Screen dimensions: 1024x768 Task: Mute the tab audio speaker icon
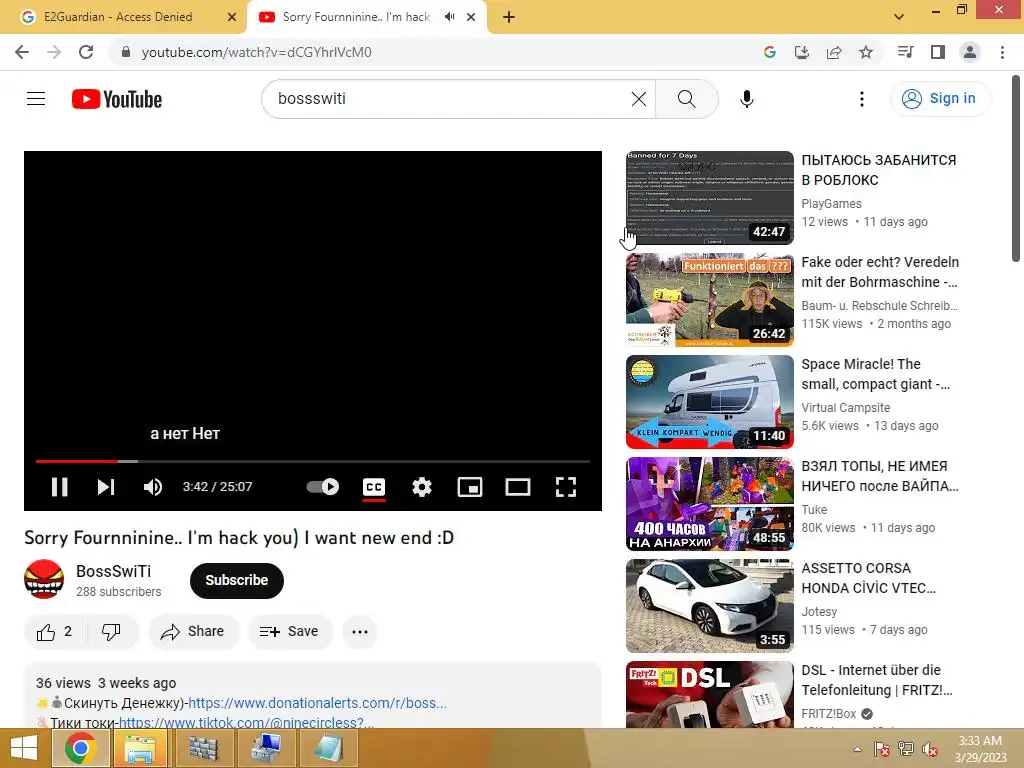point(449,17)
